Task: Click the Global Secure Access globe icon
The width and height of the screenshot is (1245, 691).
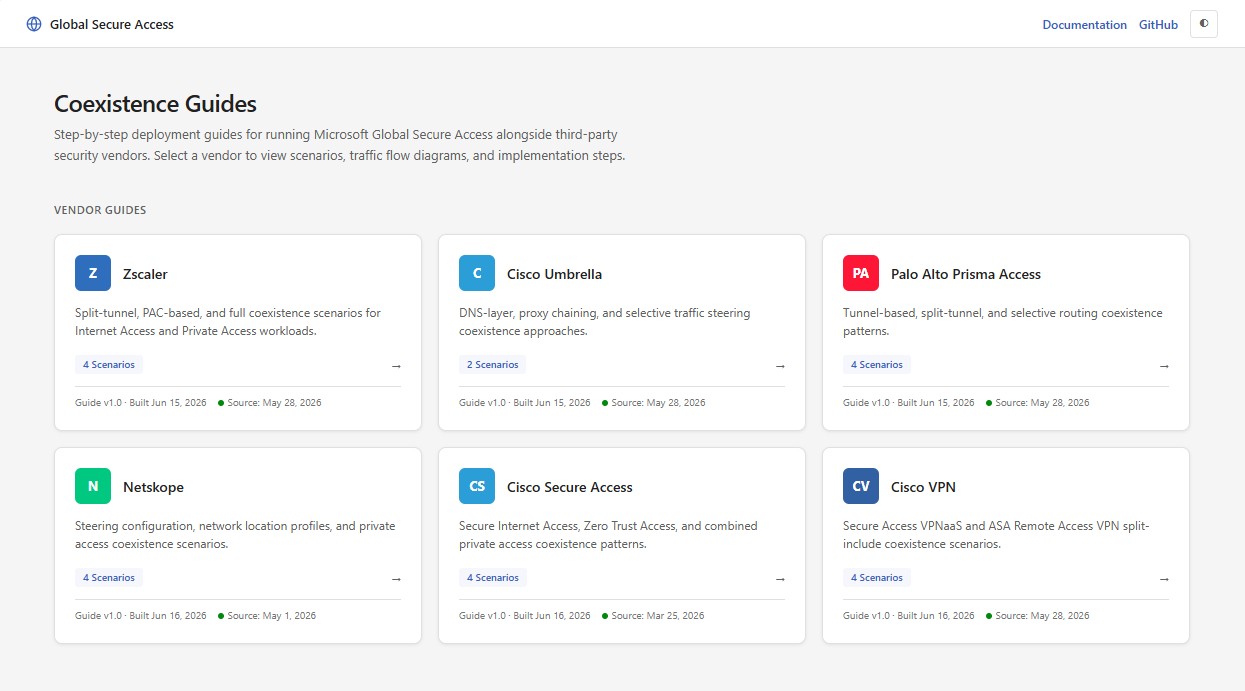Action: [34, 24]
